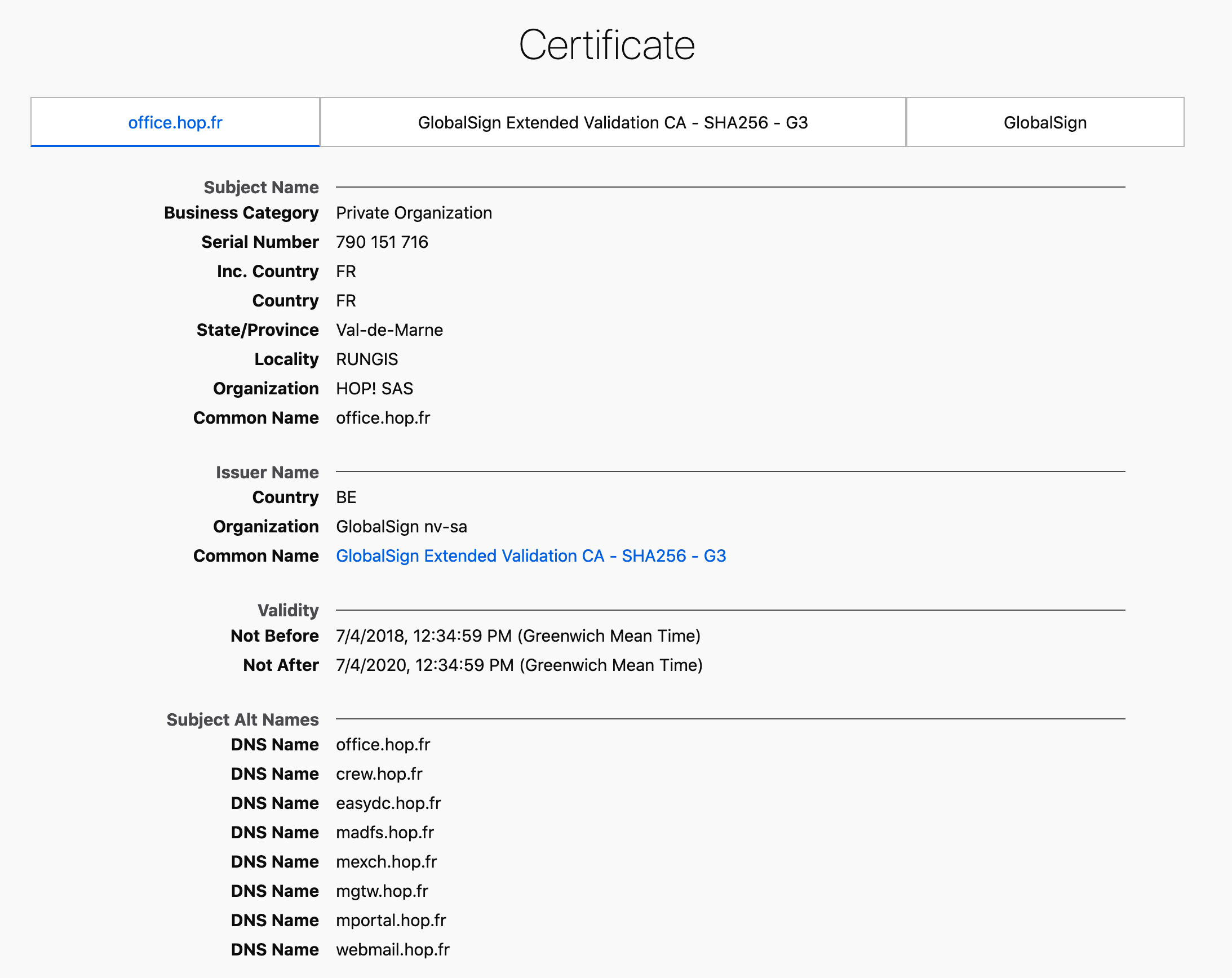Click the Not After date value
Viewport: 1232px width, 978px height.
(519, 665)
